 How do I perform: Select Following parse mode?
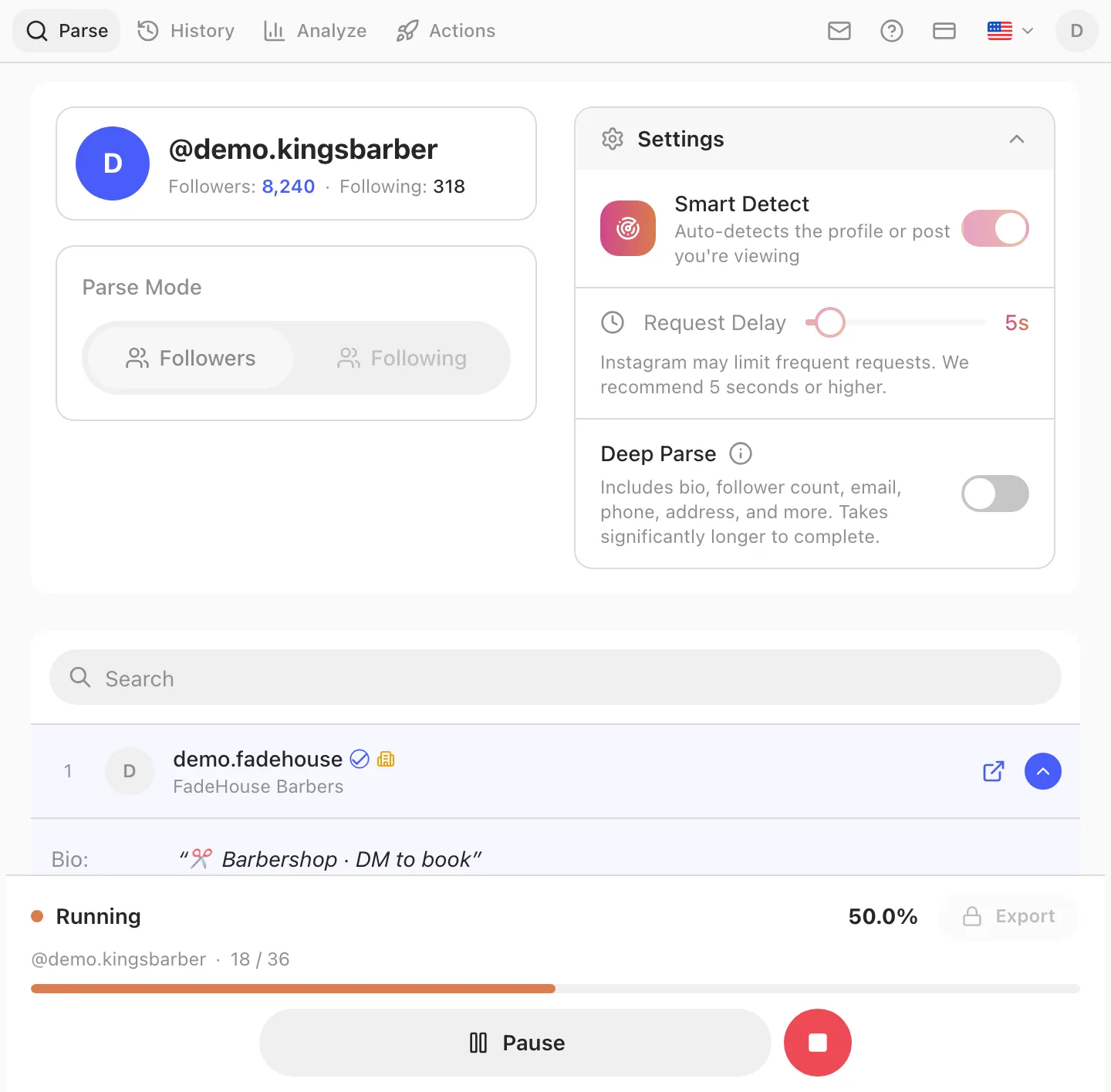(x=402, y=358)
